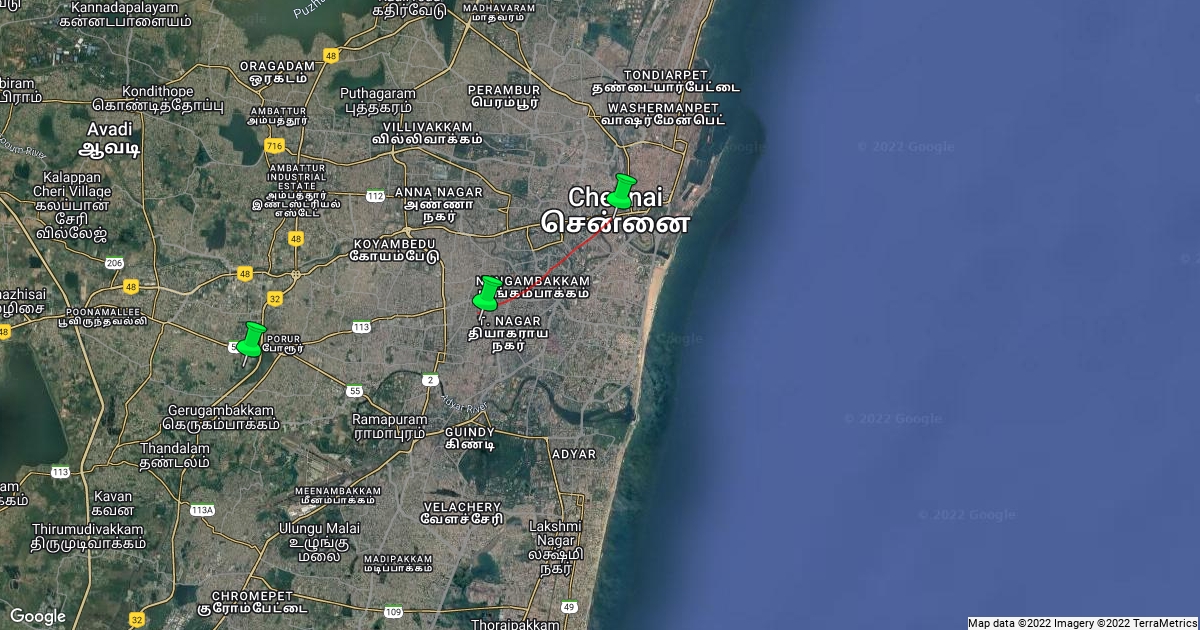Select the Adyar place label
This screenshot has width=1200, height=630.
[573, 453]
